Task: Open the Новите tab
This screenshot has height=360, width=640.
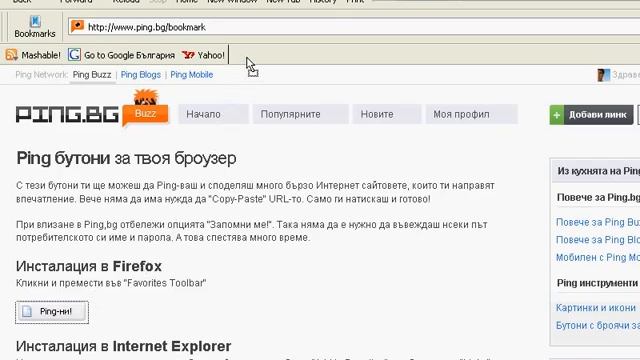Action: [x=387, y=114]
